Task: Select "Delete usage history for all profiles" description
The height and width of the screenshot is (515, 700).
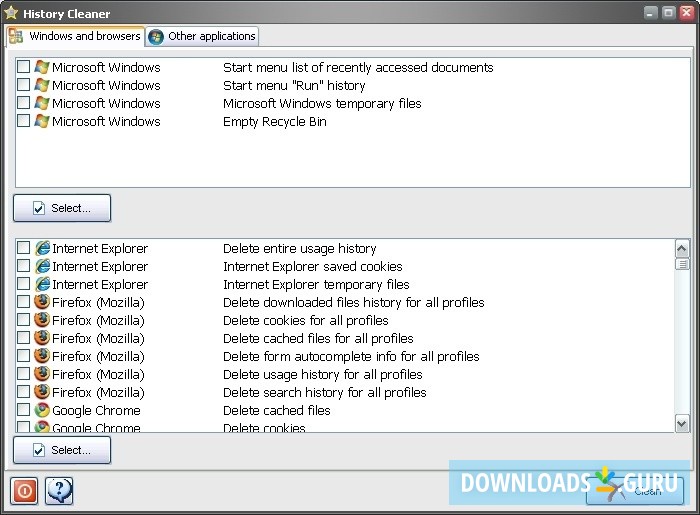Action: click(x=323, y=374)
